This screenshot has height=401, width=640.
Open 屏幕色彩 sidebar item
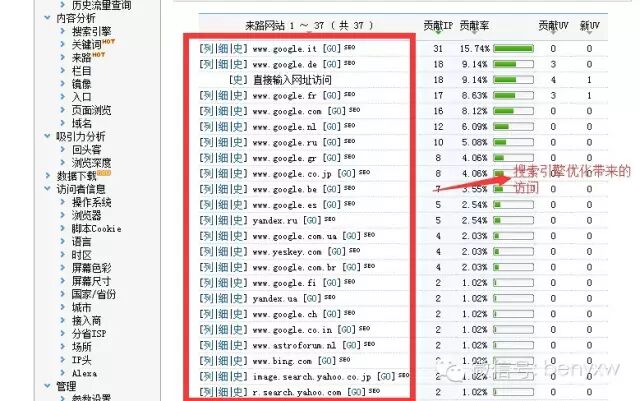pyautogui.click(x=91, y=268)
